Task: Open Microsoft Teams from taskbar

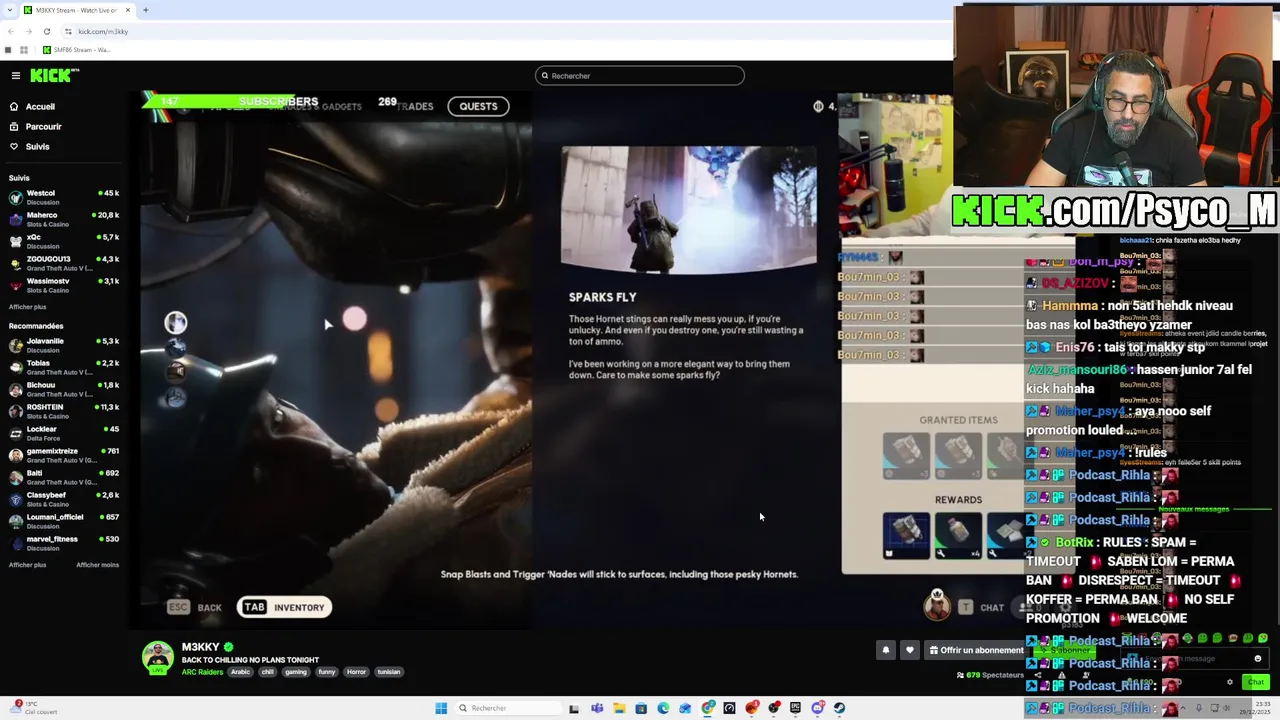Action: pos(597,708)
